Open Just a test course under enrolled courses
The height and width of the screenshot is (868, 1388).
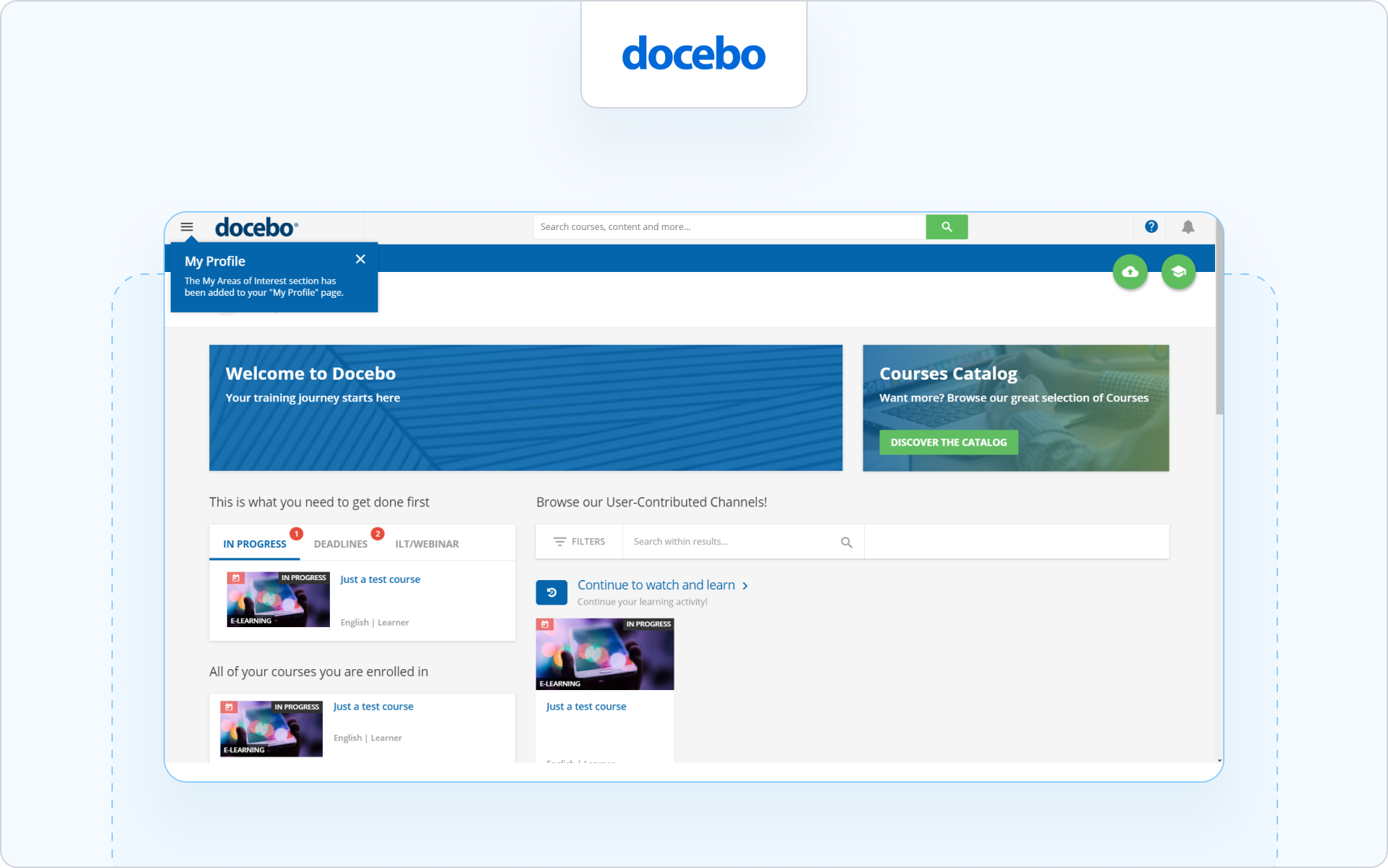pyautogui.click(x=373, y=707)
